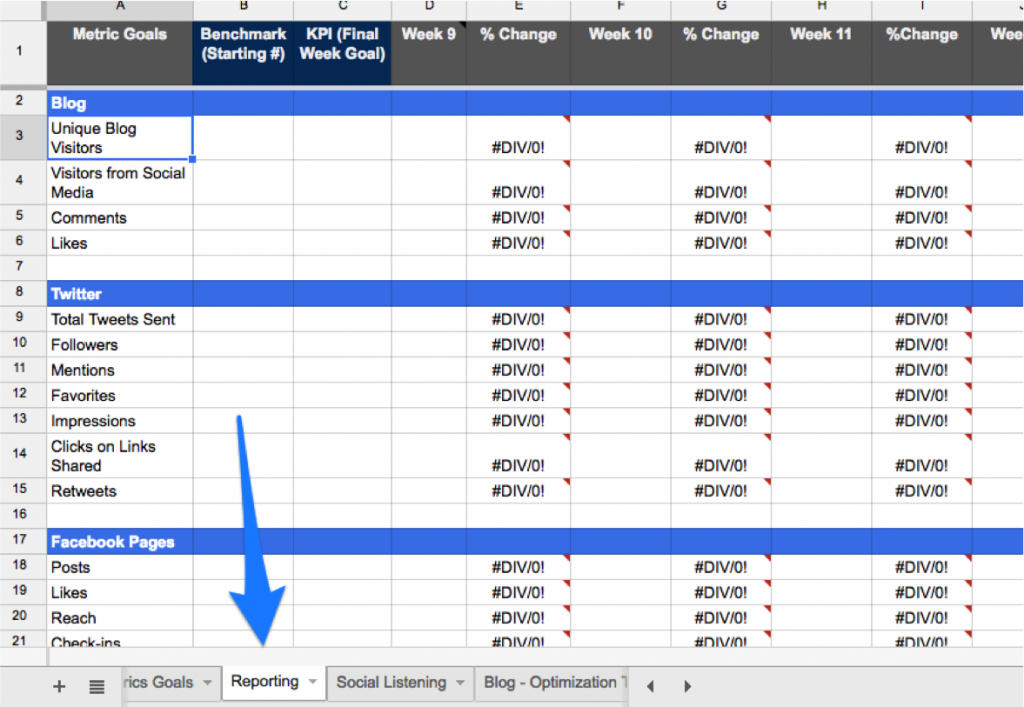Select the Unique Blog Visitors cell
The width and height of the screenshot is (1024, 707).
pos(119,138)
